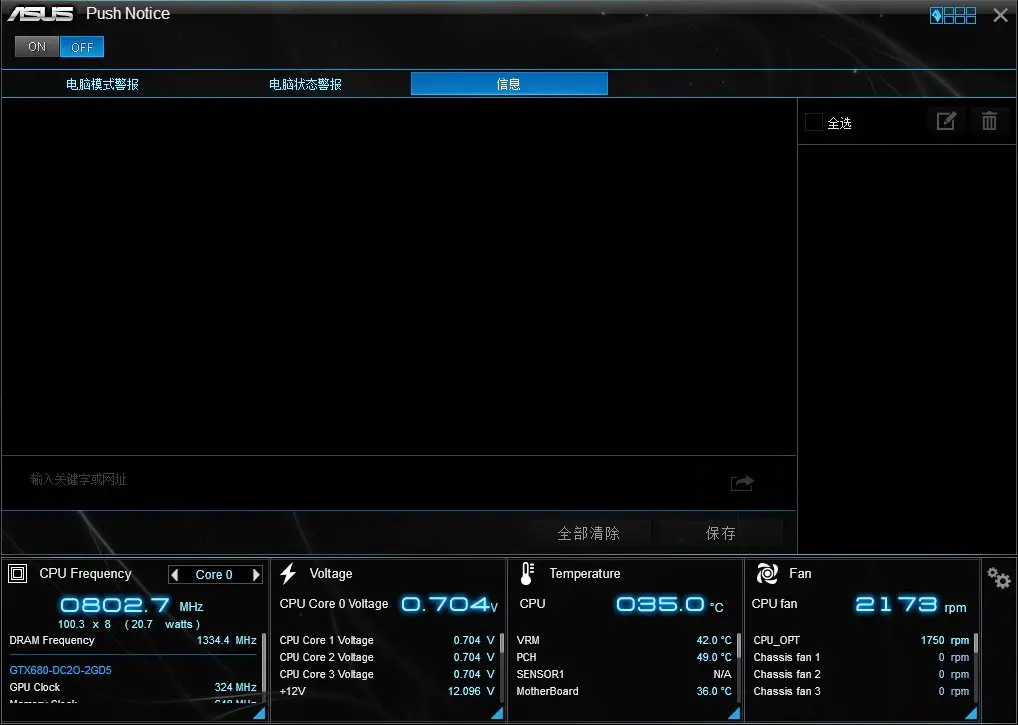Tick the 全选 checkbox

[x=813, y=122]
